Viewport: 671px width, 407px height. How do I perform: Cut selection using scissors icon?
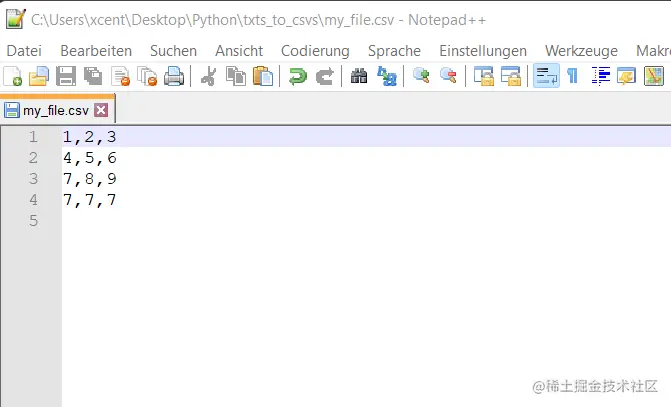[x=208, y=76]
